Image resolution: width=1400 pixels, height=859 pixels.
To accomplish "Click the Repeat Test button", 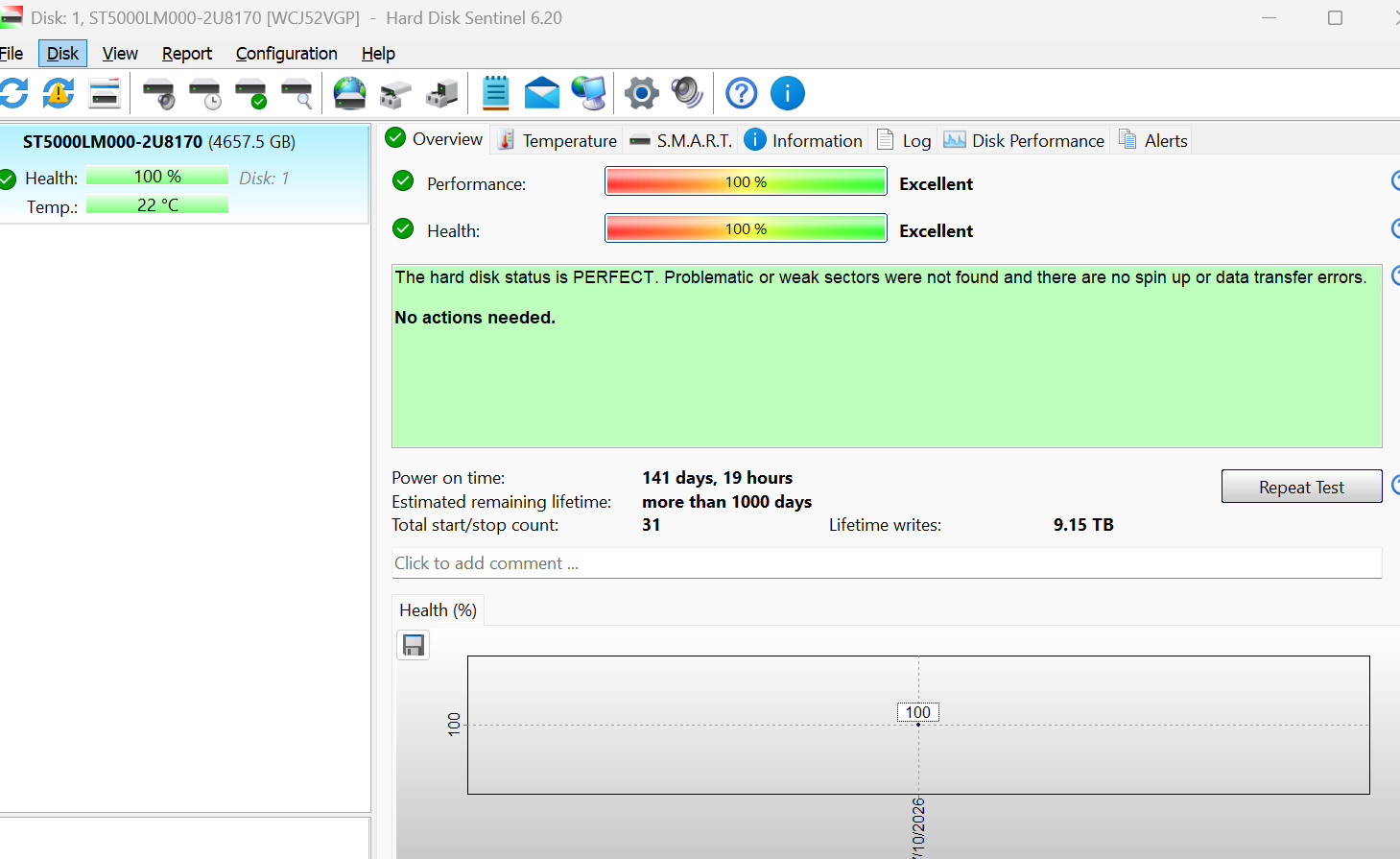I will coord(1301,487).
